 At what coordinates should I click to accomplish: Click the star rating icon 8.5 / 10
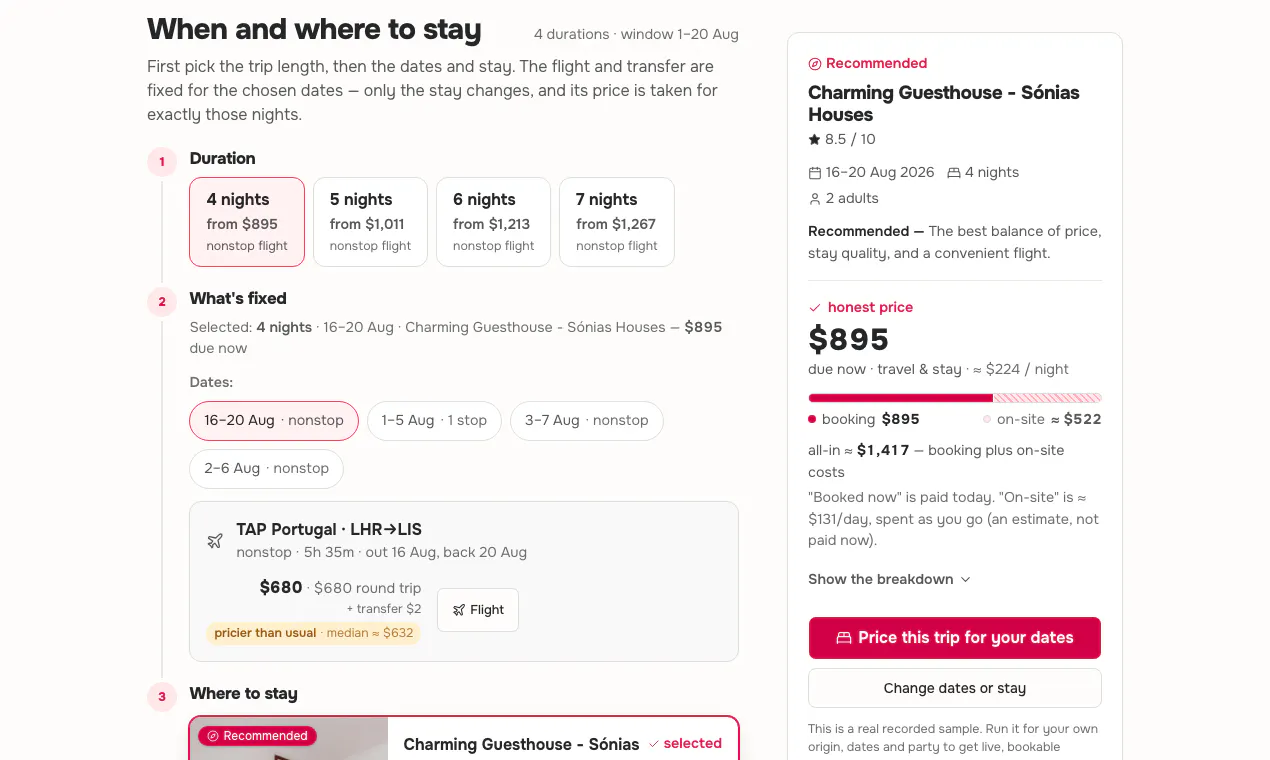[814, 139]
